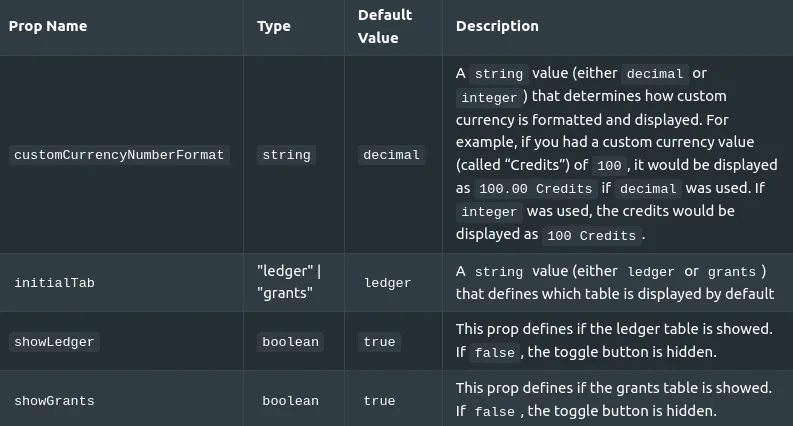Screen dimensions: 793x426
Task: Click the "ledger" | "grants" type cell
Action: click(x=289, y=282)
